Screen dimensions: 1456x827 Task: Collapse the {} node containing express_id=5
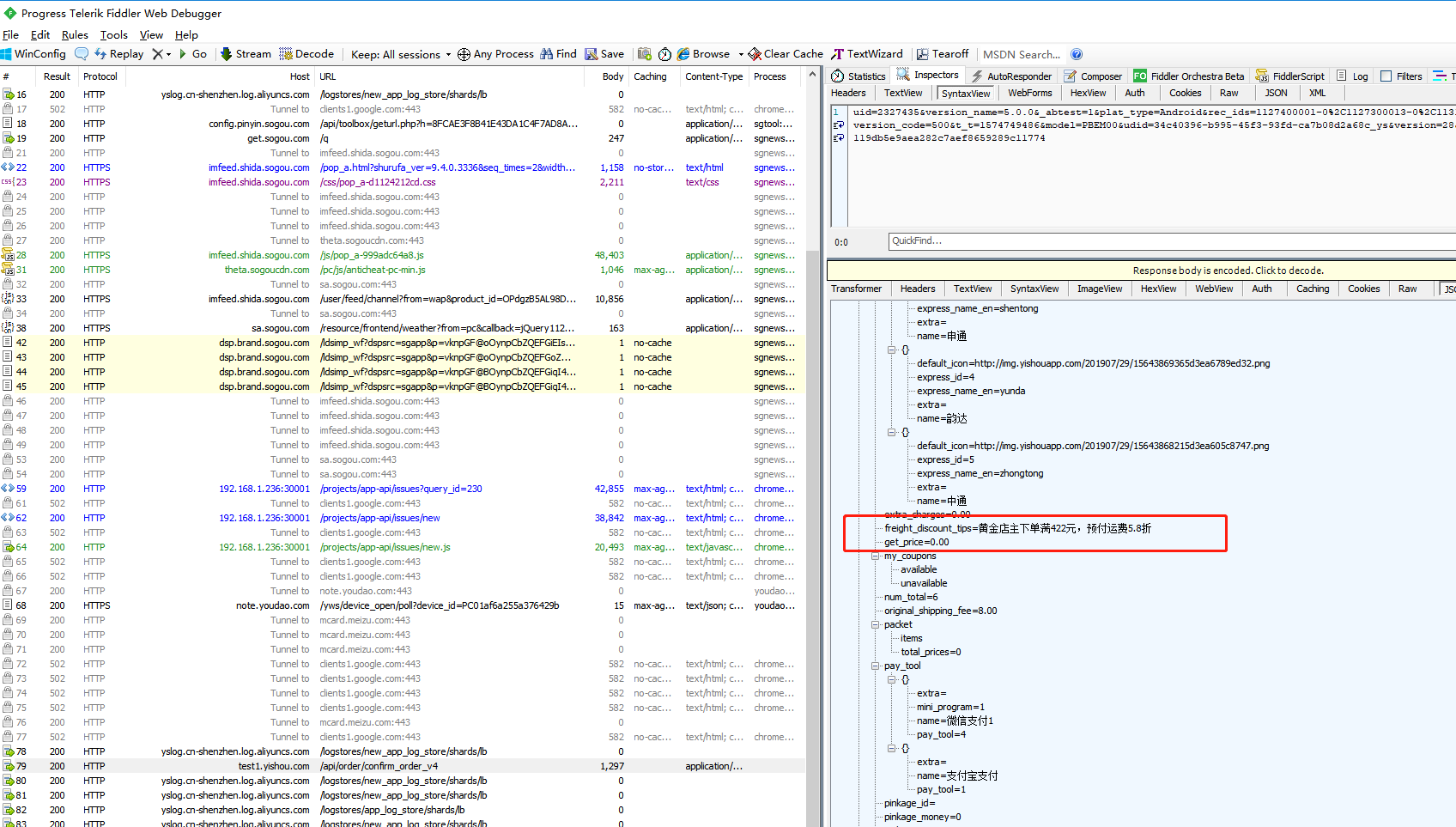[892, 432]
